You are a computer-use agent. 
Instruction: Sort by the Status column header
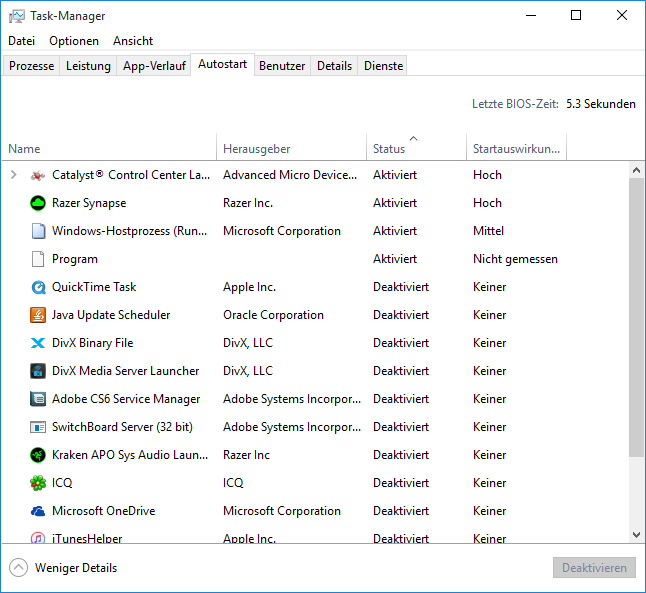click(416, 148)
